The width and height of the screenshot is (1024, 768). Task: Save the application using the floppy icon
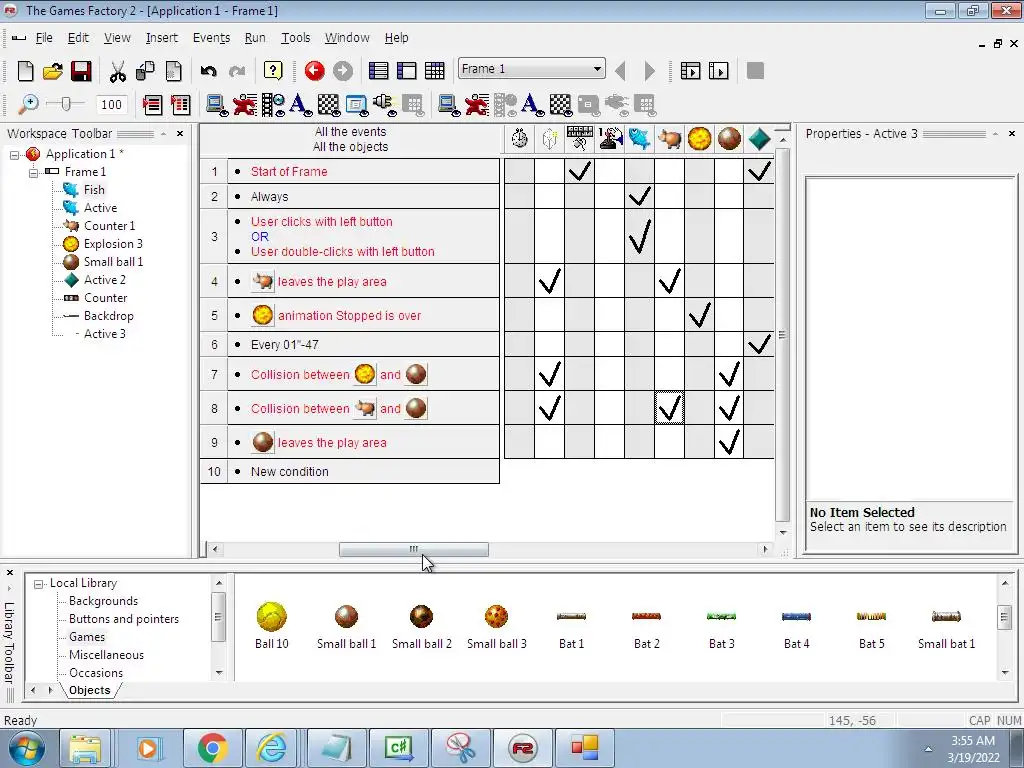[x=81, y=71]
